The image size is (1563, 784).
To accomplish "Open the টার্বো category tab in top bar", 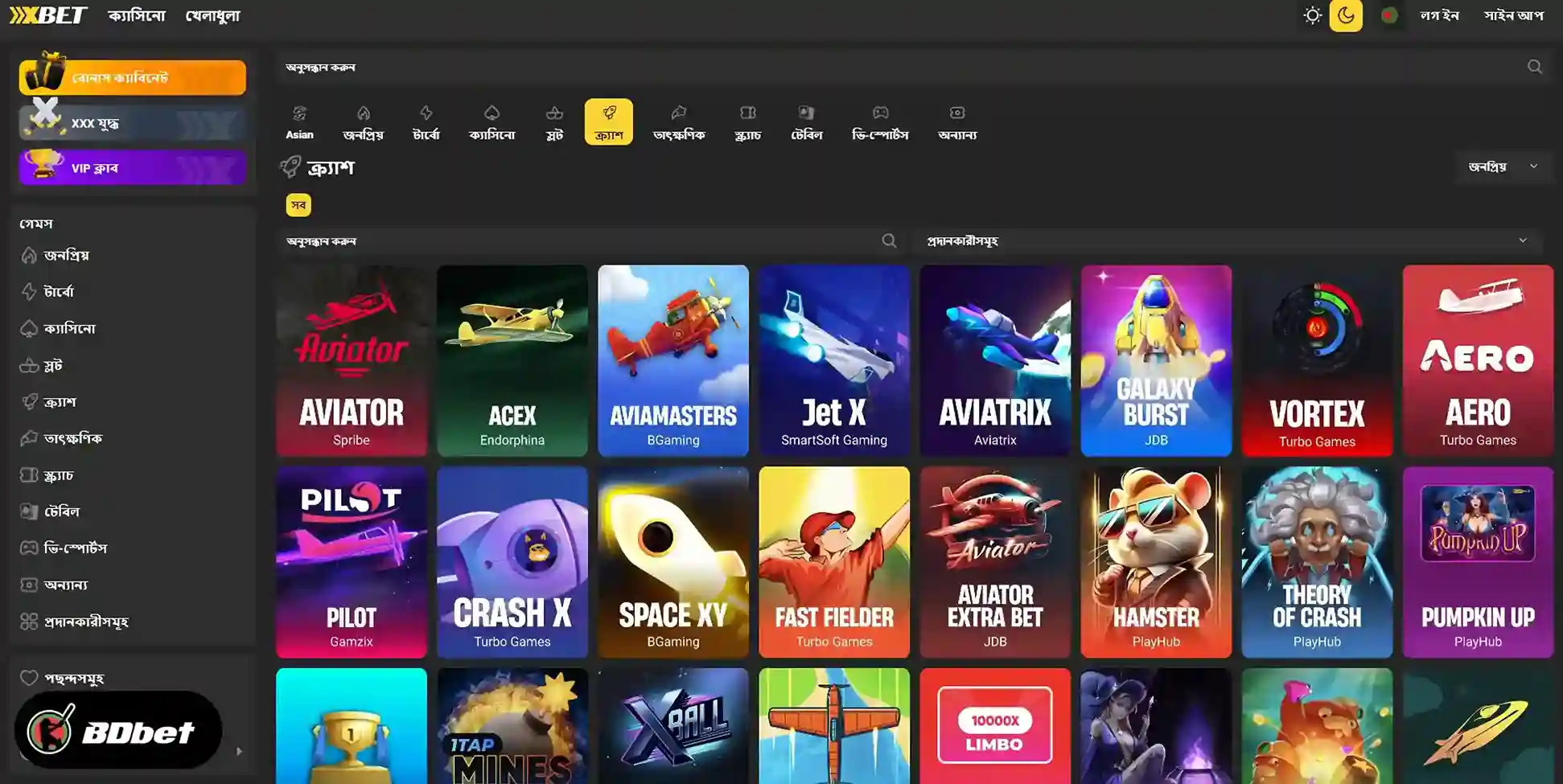I will click(x=426, y=122).
